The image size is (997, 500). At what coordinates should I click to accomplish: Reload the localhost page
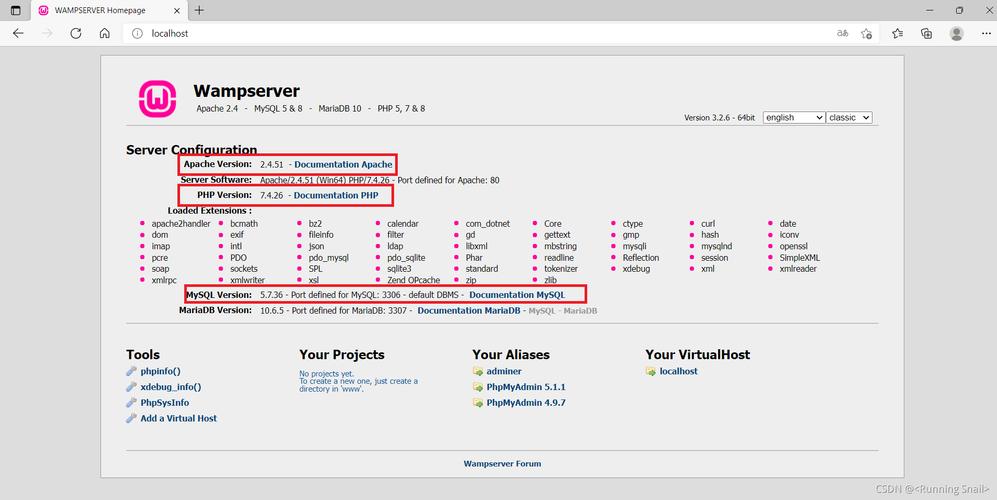point(76,33)
